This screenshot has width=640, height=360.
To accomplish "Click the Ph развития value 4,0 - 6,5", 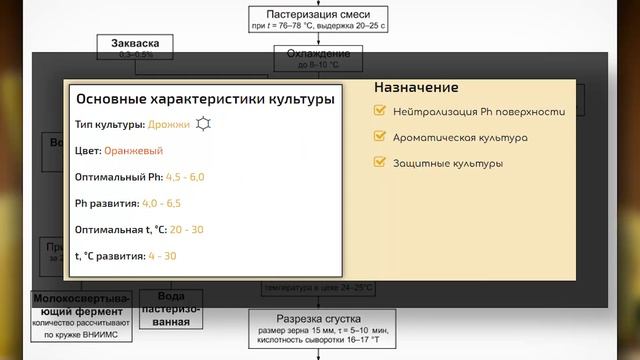I will pos(161,203).
